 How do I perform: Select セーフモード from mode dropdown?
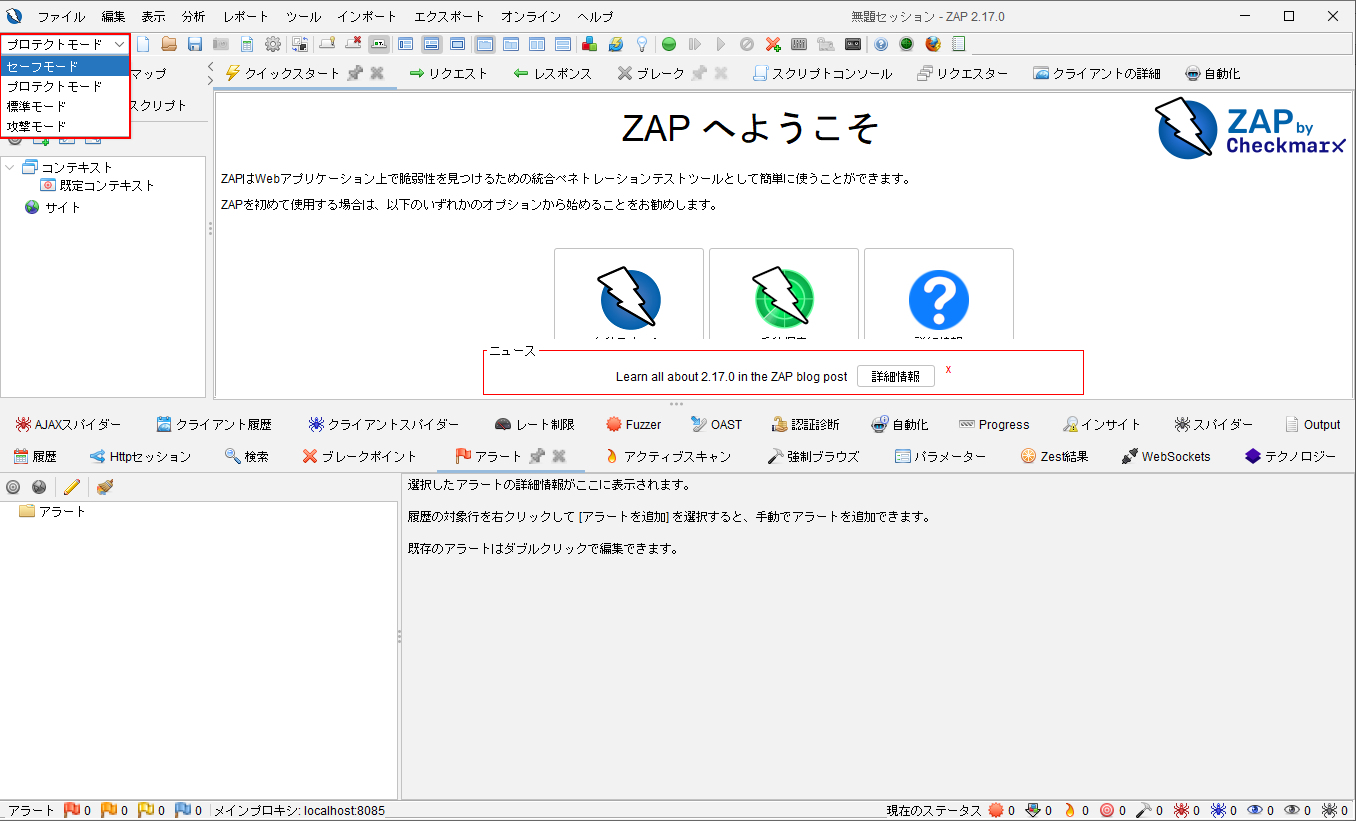(x=66, y=66)
